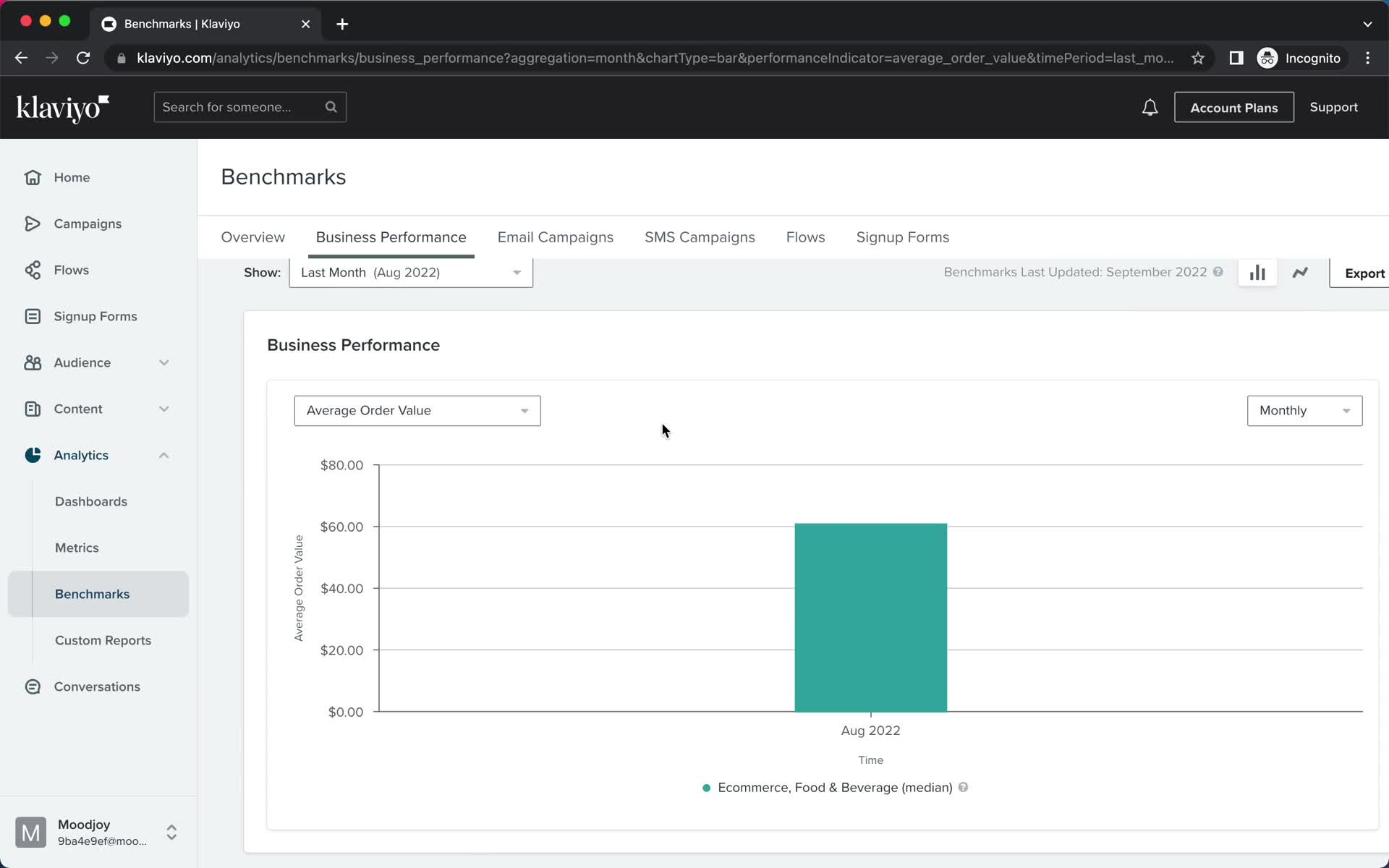
Task: Toggle the Ecommerce, Food & Beverage legend dot
Action: coord(706,788)
